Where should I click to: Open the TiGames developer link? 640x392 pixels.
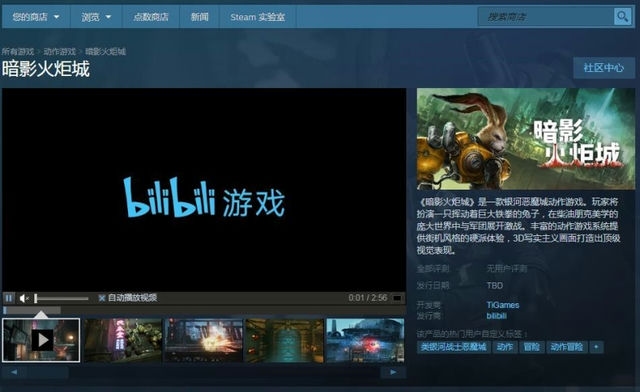click(x=503, y=305)
